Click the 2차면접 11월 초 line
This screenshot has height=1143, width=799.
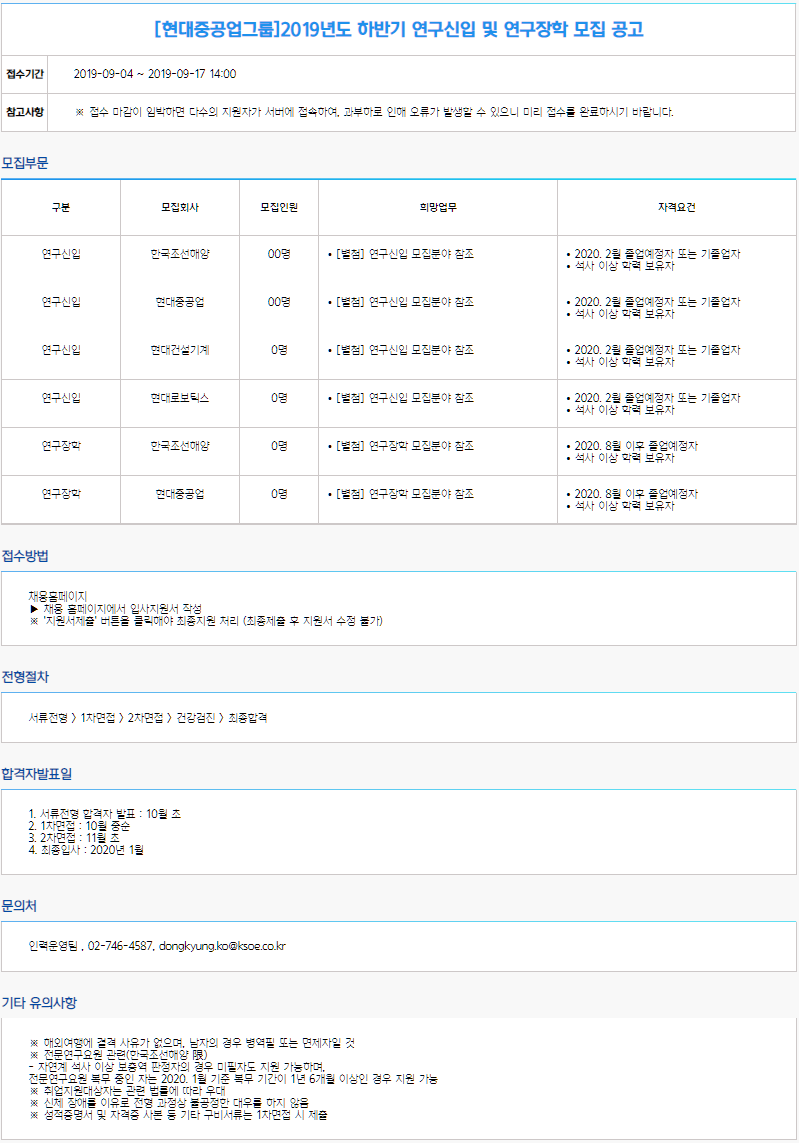(x=74, y=838)
